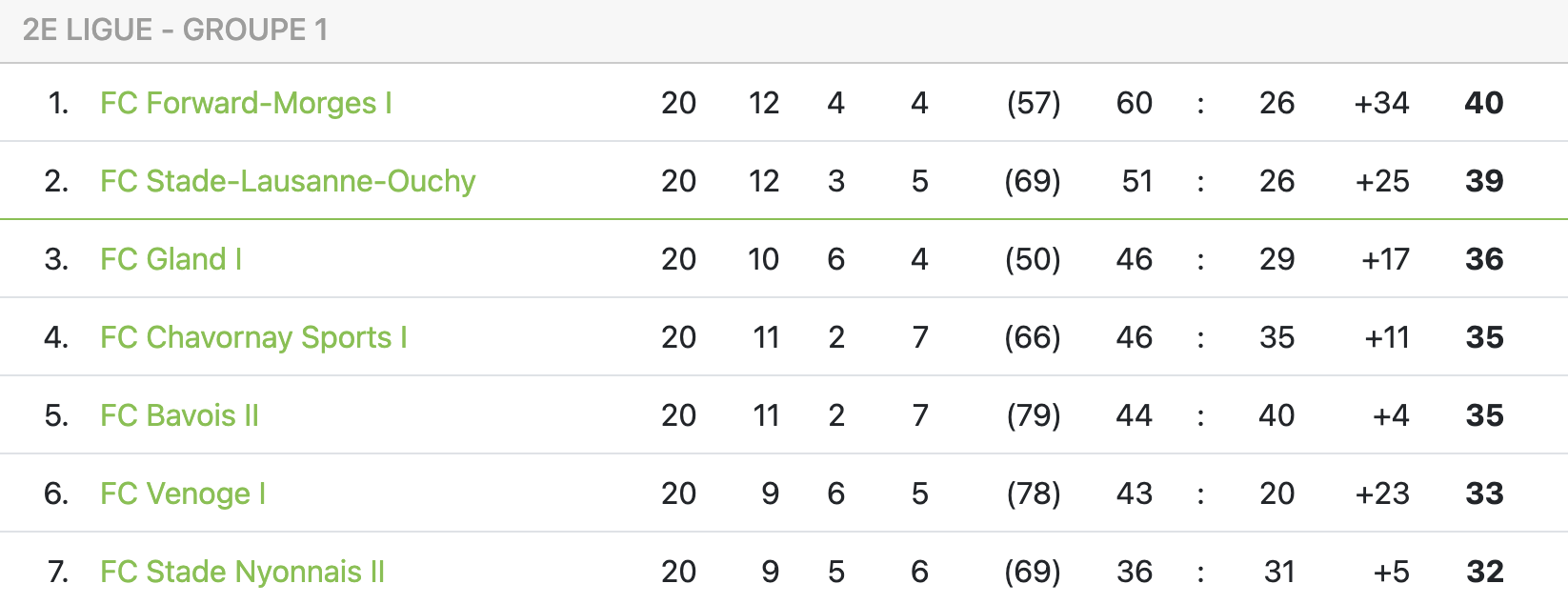Click the (79) value in FC Bavois row

(x=1033, y=415)
